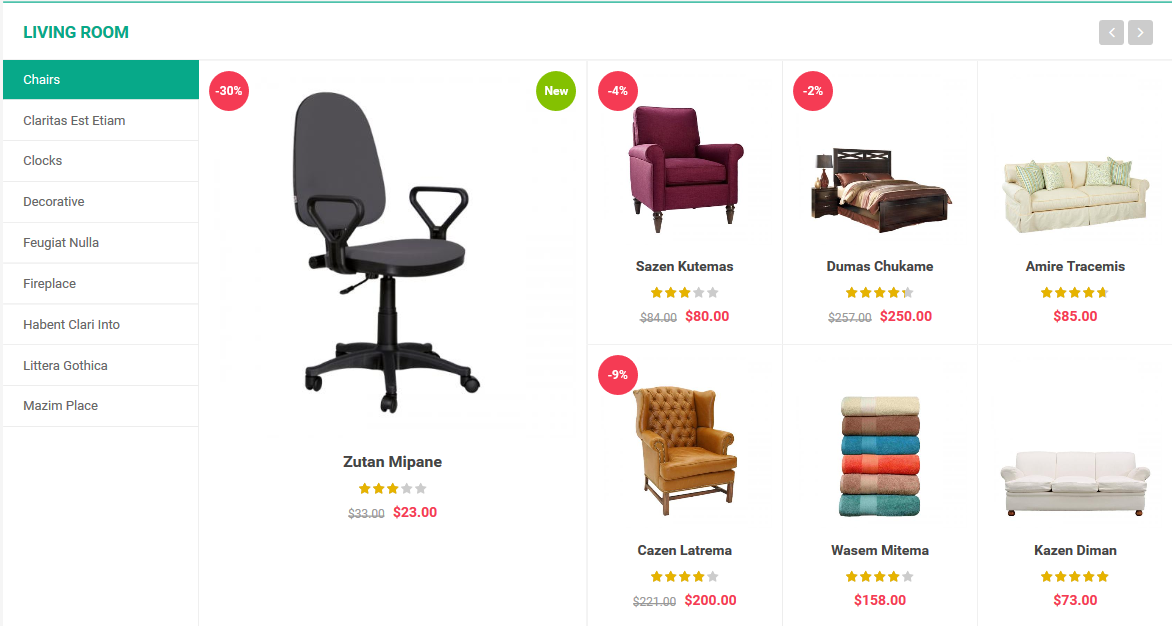Click the -30% discount badge
The width and height of the screenshot is (1172, 626).
coord(229,91)
